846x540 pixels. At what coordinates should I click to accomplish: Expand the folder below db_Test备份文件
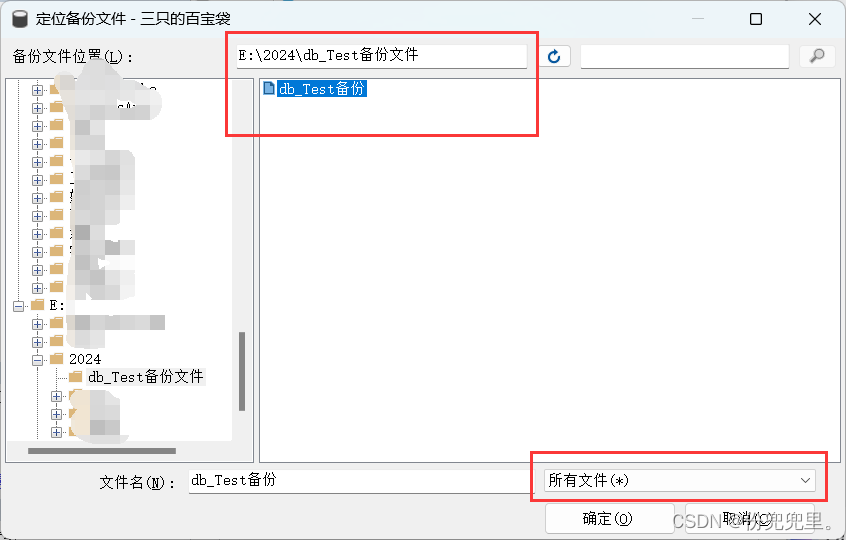pyautogui.click(x=56, y=397)
